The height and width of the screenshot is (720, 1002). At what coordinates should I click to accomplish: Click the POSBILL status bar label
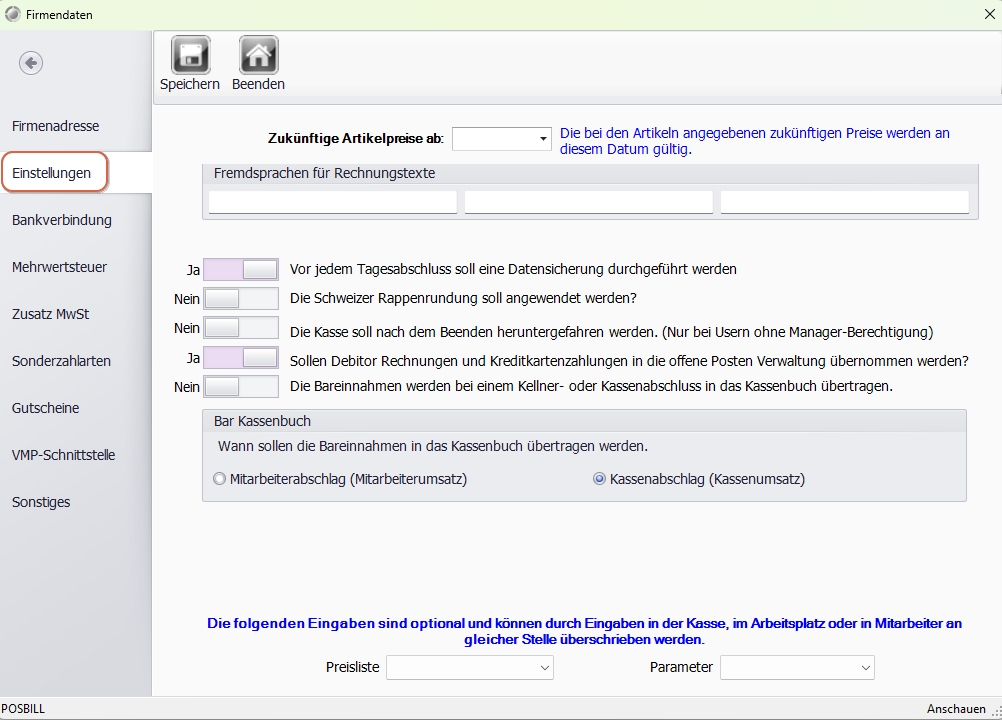[23, 709]
